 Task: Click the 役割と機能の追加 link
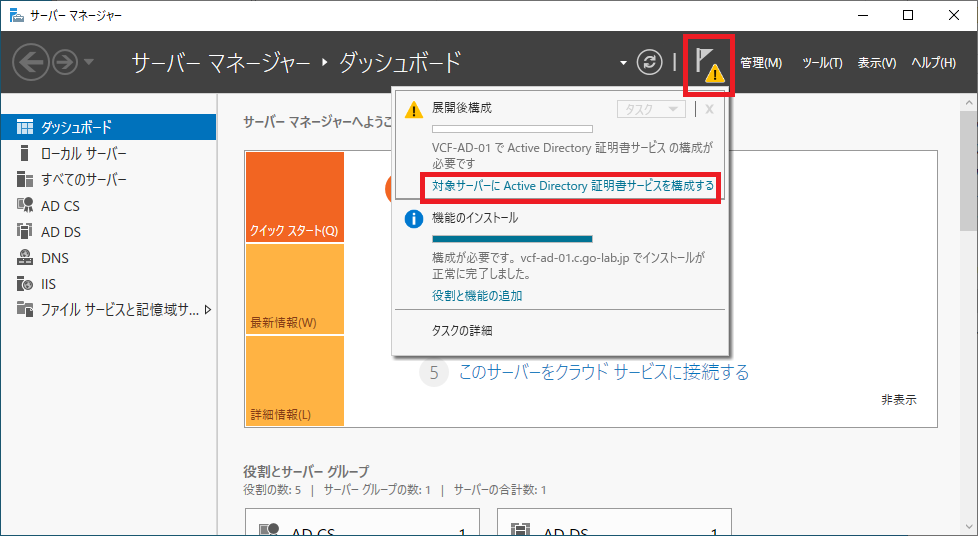coord(477,296)
